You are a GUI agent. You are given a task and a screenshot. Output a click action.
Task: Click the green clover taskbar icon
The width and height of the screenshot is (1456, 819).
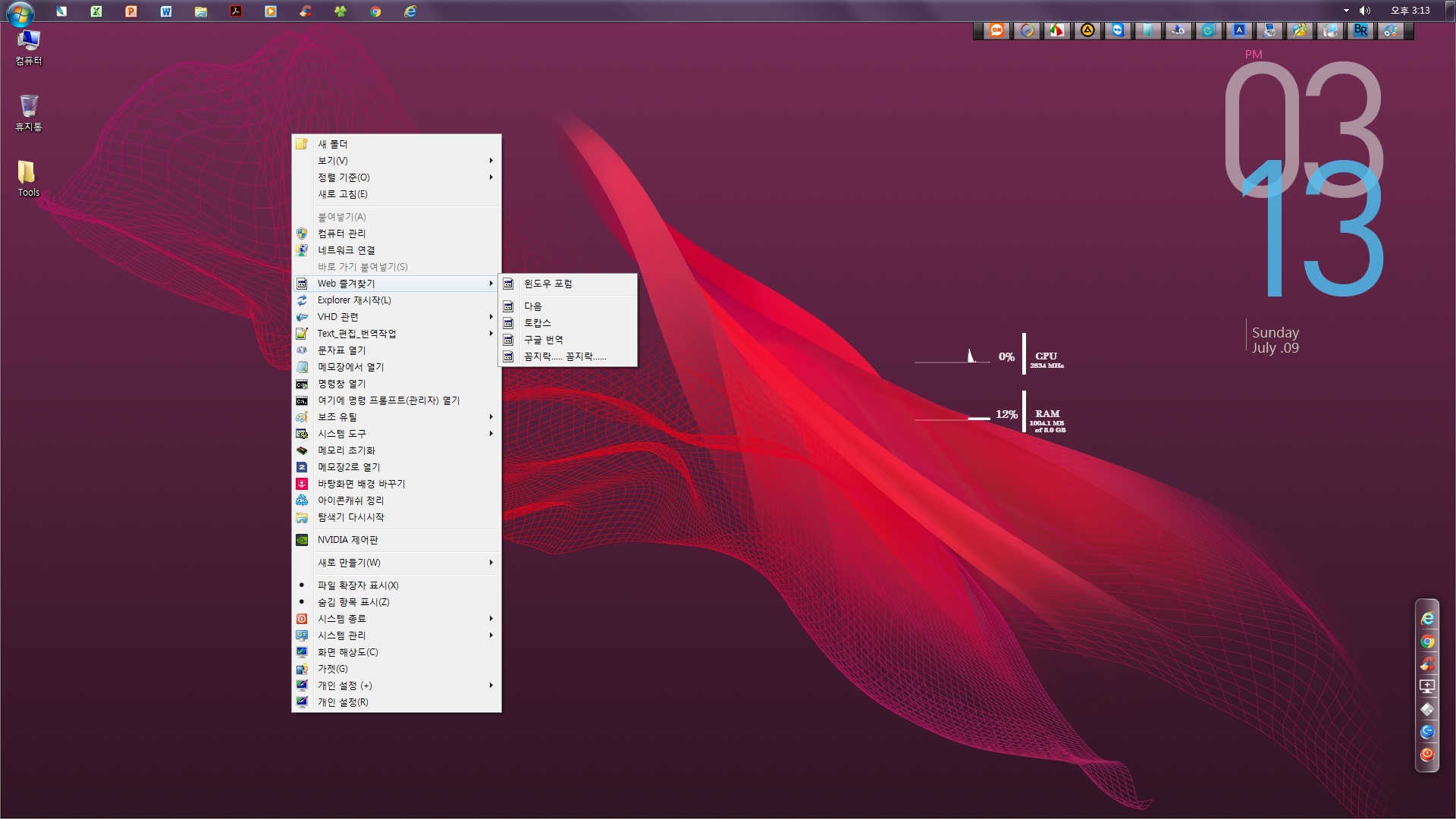(340, 11)
